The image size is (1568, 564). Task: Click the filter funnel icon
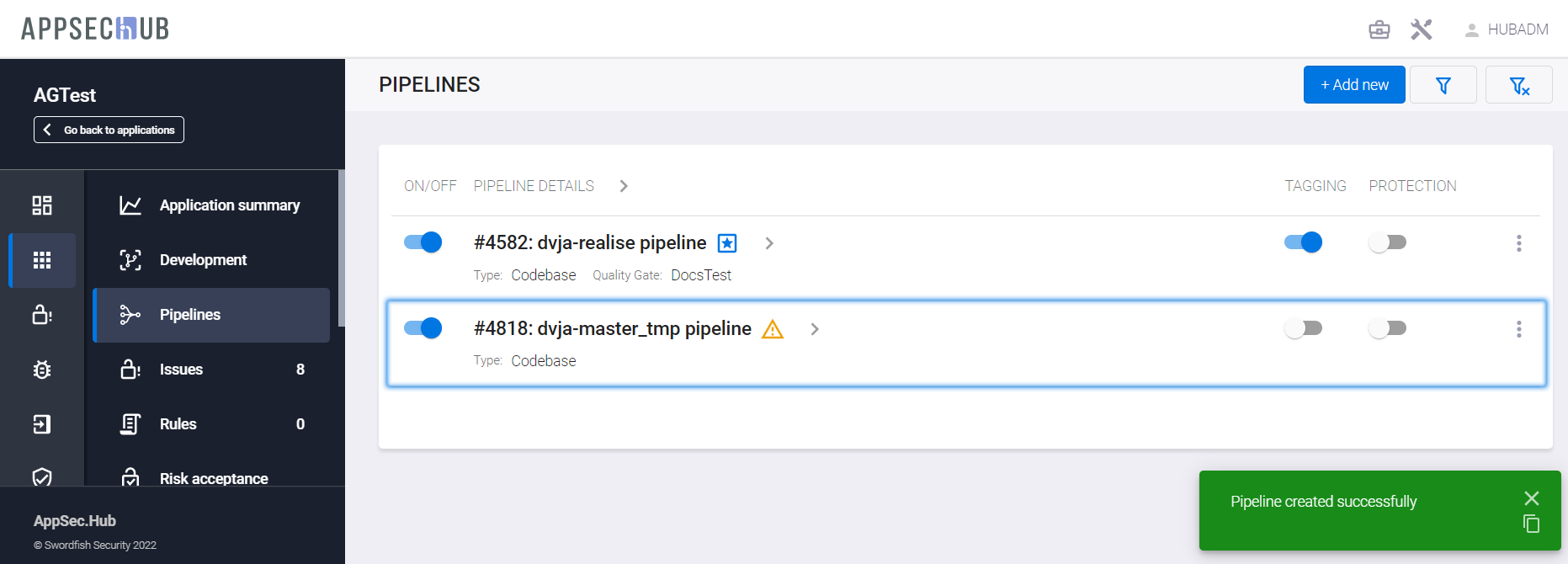[1443, 85]
